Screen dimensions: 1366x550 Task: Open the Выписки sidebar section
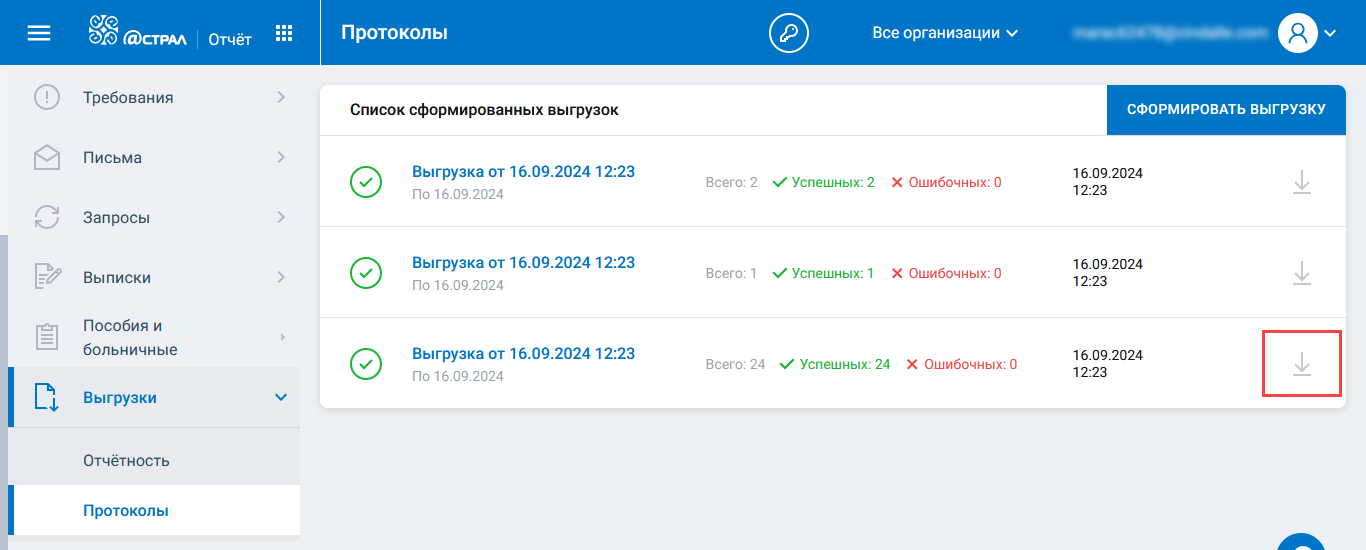(x=160, y=278)
